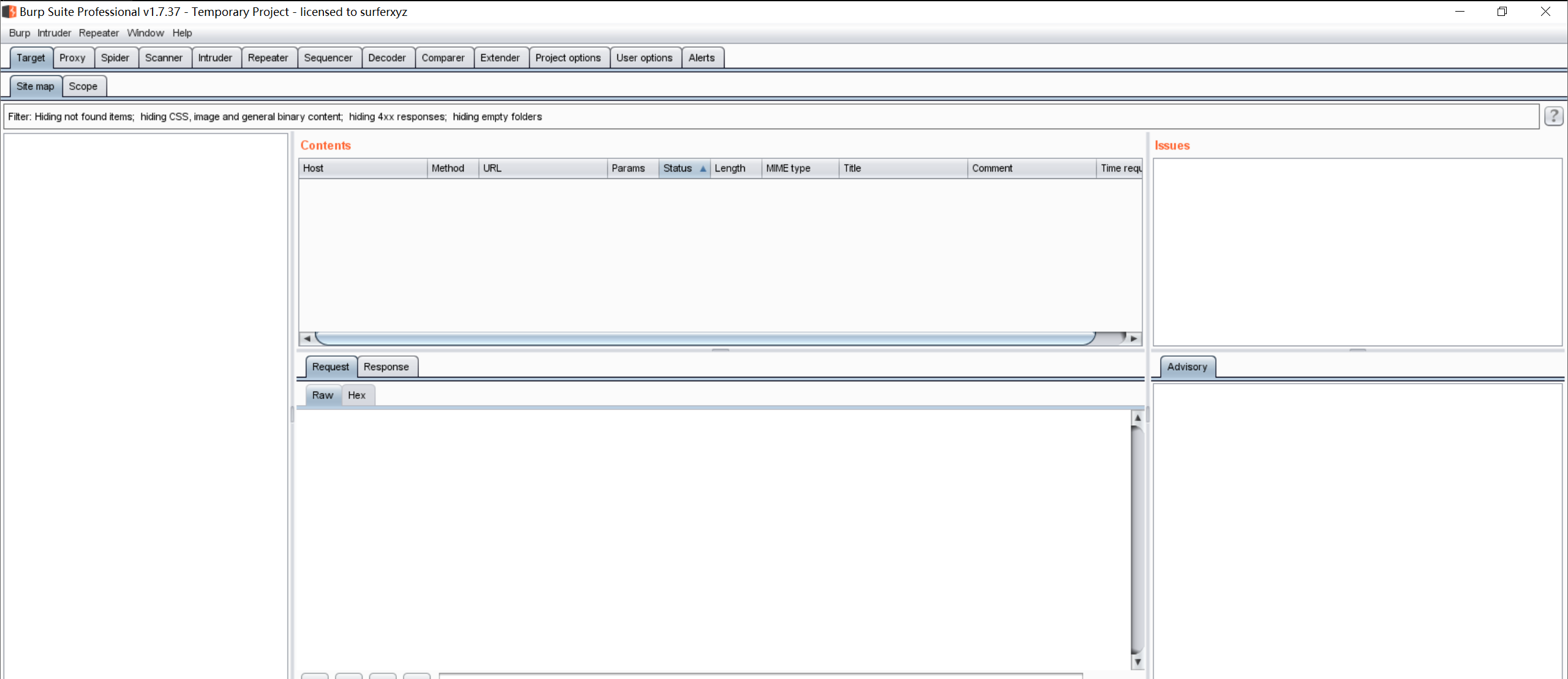The height and width of the screenshot is (679, 1568).
Task: Switch to the Proxy tab
Action: [x=72, y=58]
